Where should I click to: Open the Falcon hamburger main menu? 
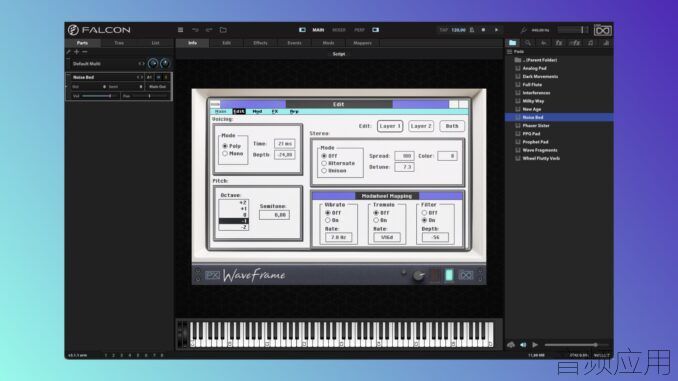coord(180,30)
